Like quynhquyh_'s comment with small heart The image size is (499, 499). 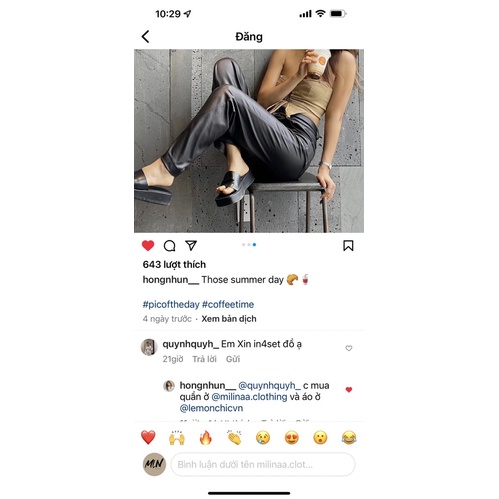click(349, 348)
